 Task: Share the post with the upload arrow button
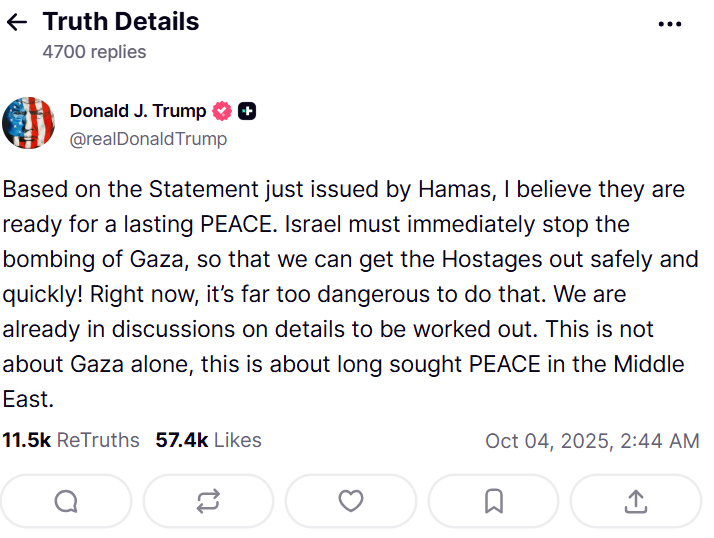tap(635, 502)
